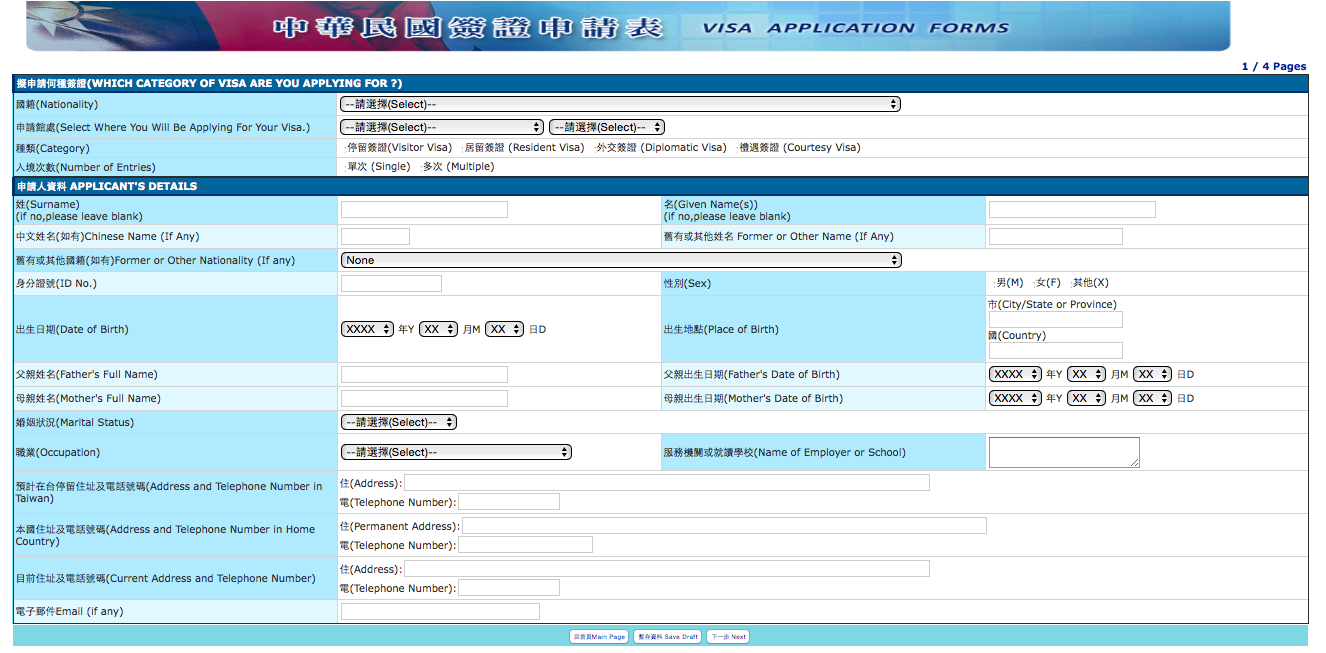Click the Surname input field
Viewport: 1326px width, 653px height.
point(424,210)
